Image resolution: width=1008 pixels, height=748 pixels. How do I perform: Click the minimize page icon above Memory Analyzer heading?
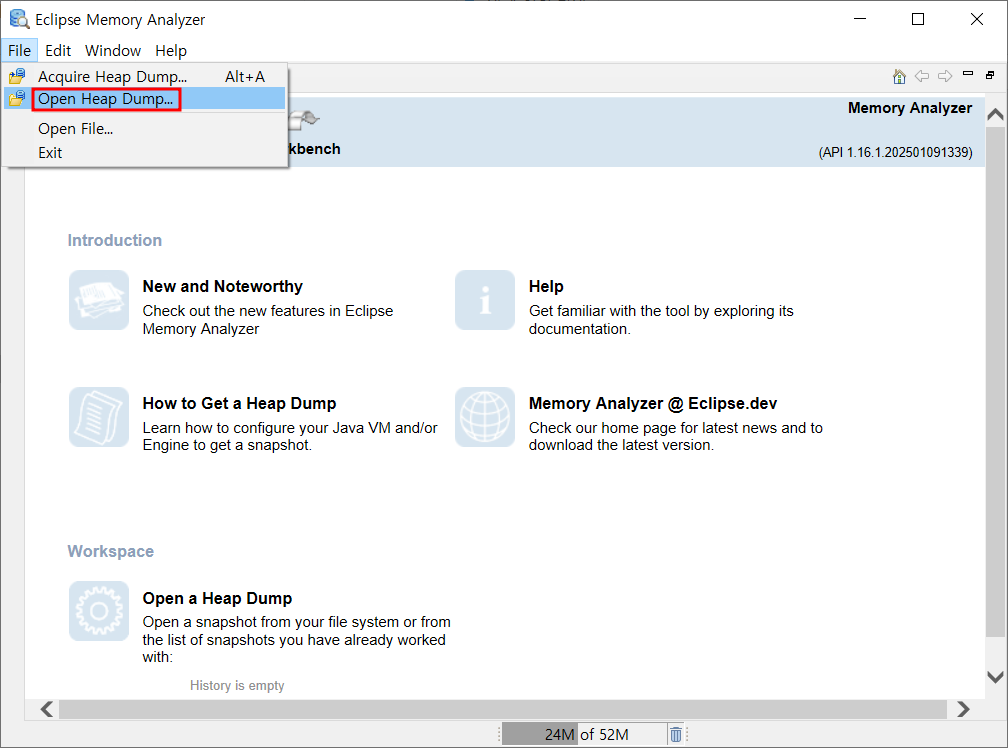pos(966,73)
